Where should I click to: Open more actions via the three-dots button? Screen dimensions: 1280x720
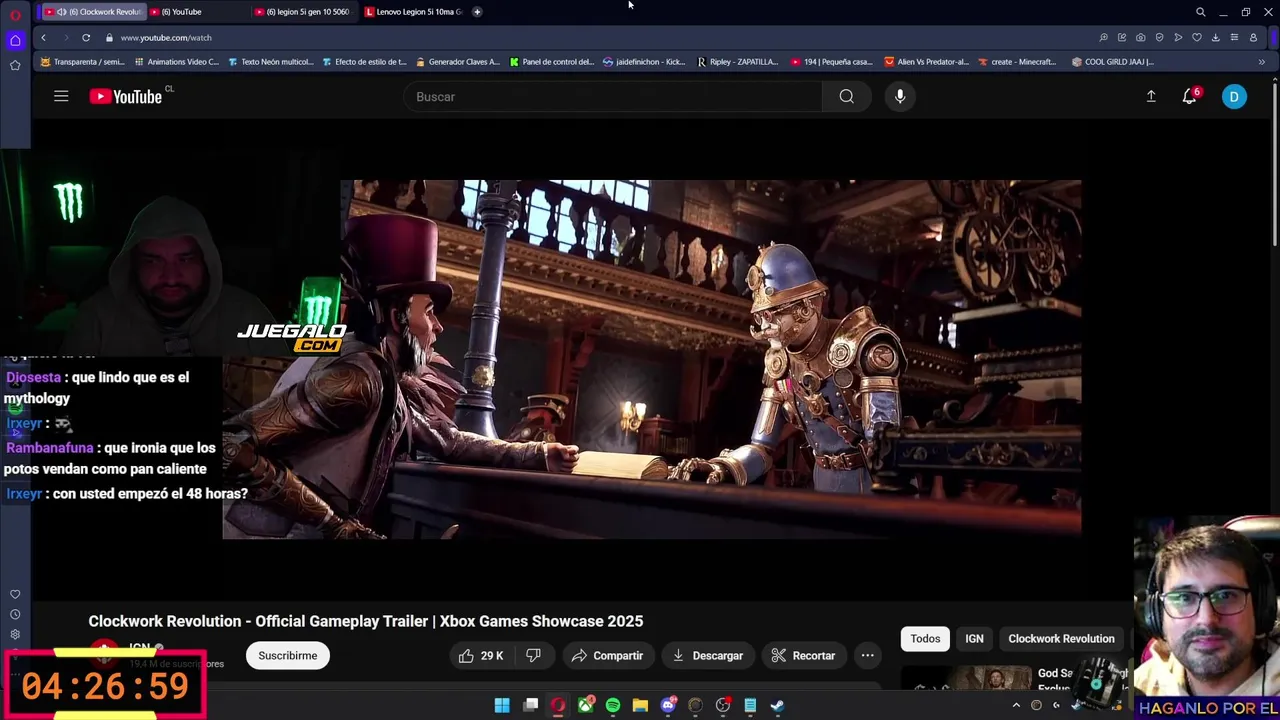click(868, 656)
